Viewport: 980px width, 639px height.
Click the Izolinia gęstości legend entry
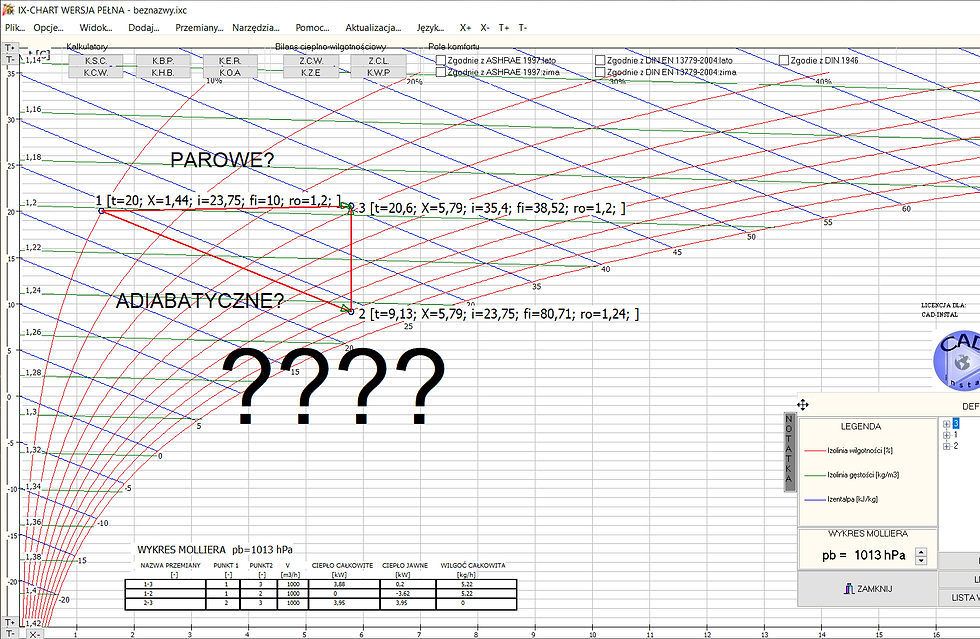pos(852,475)
